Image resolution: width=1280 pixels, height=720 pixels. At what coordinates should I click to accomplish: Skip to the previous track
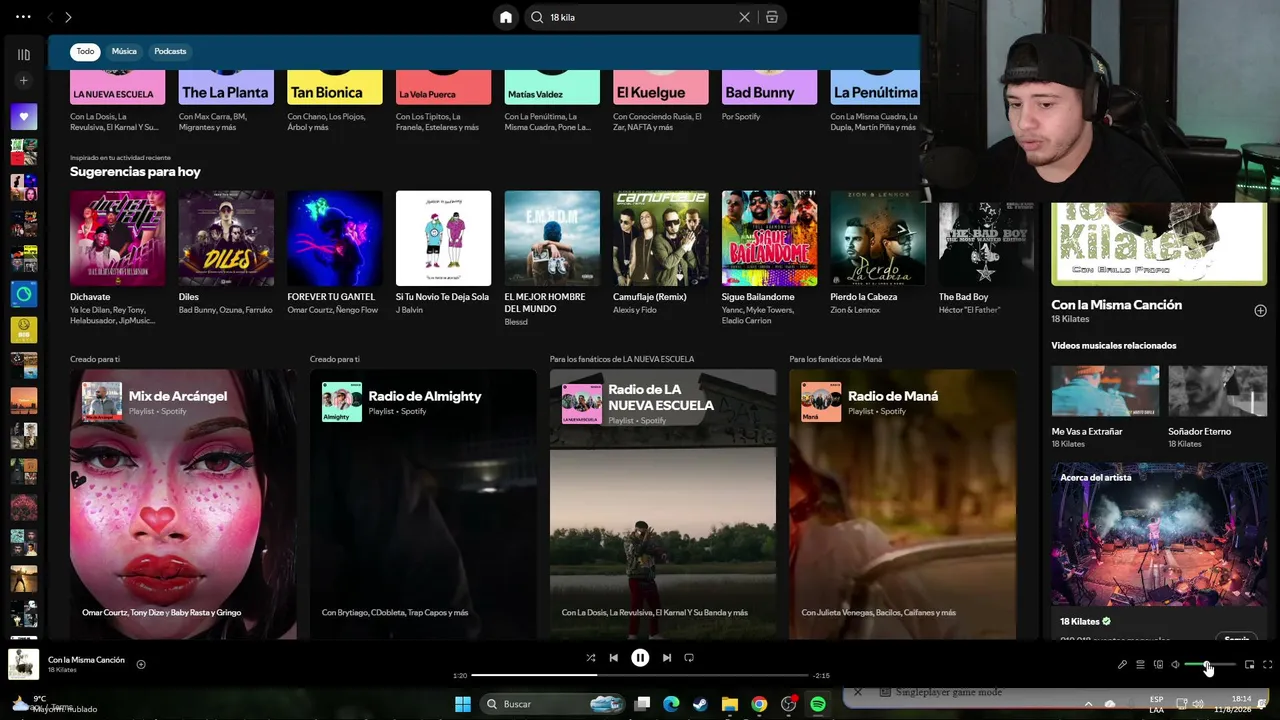[614, 658]
